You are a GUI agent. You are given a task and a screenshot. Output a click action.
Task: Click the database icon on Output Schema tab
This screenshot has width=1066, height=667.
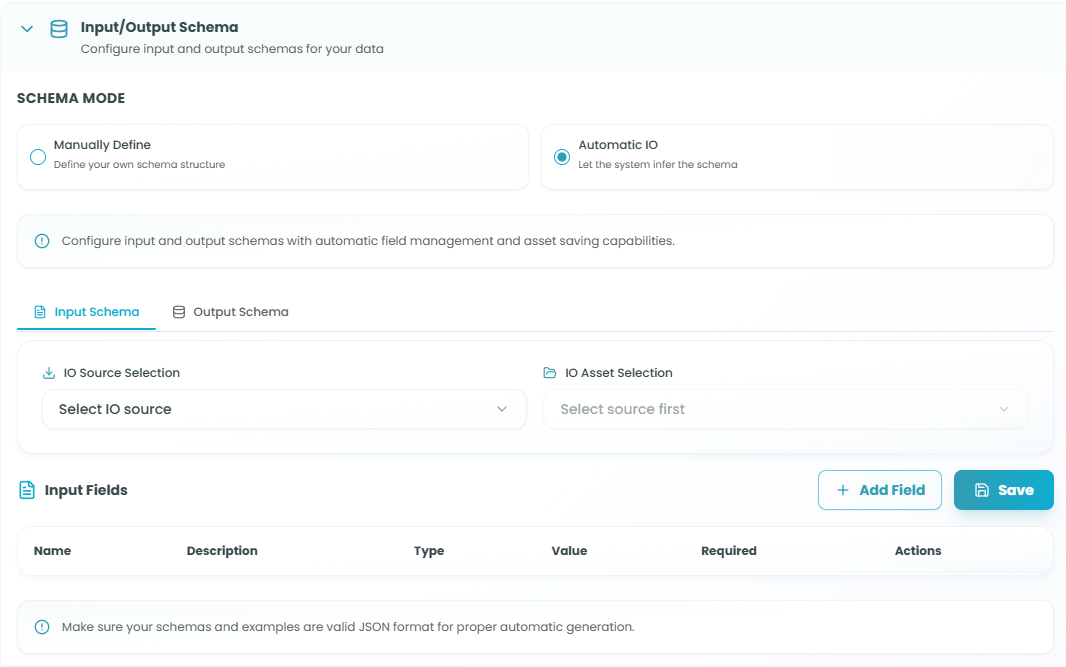point(179,312)
